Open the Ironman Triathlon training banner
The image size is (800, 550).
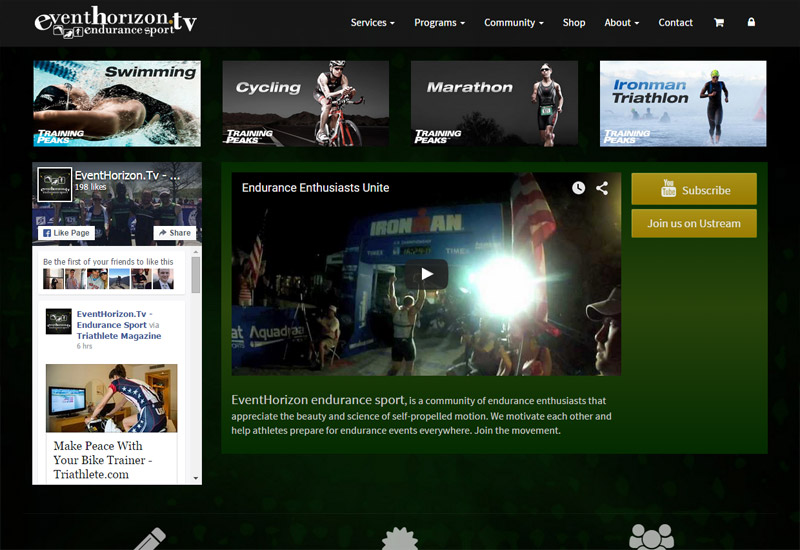pos(683,104)
